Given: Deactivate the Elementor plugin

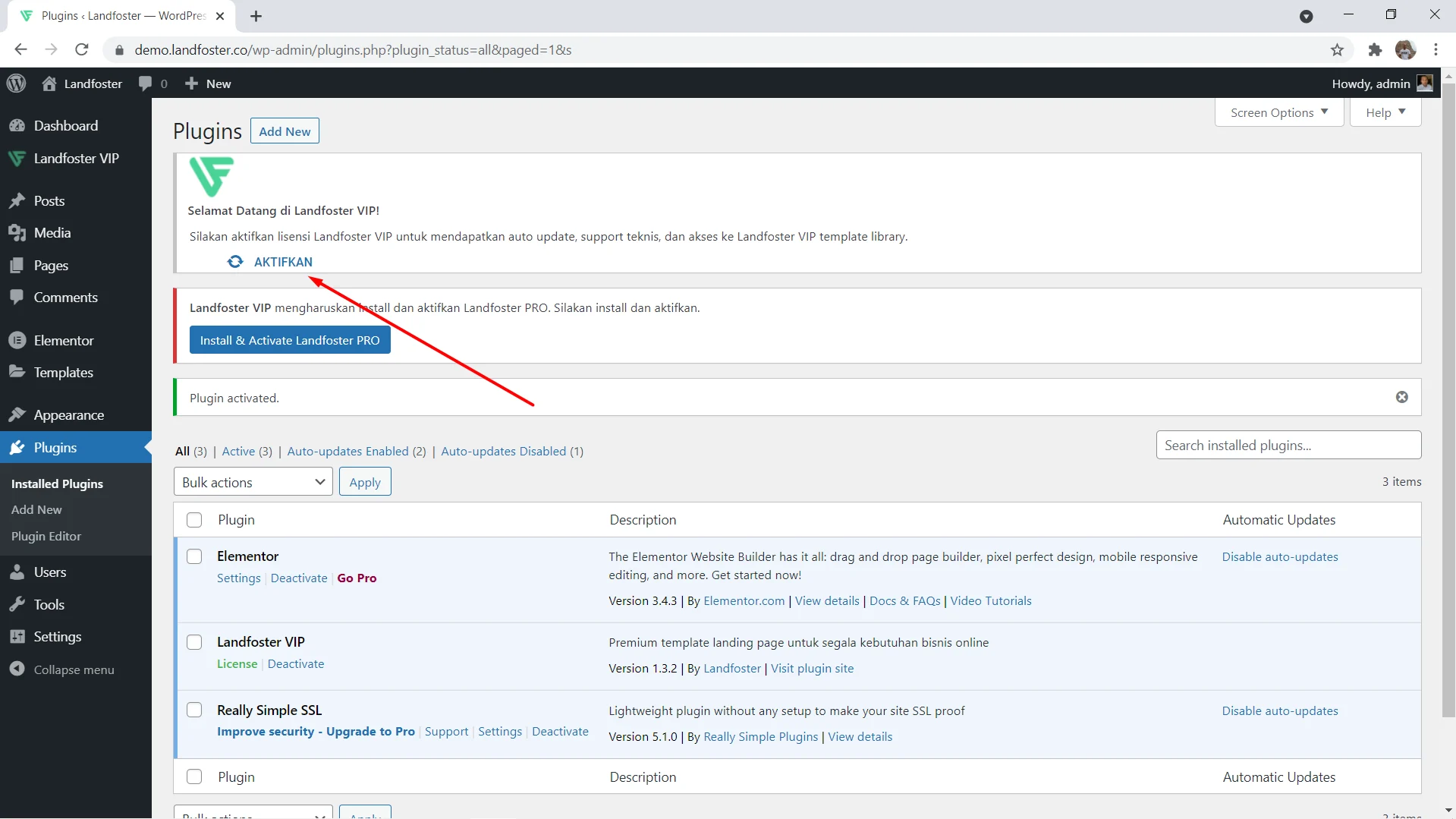Looking at the screenshot, I should tap(299, 578).
